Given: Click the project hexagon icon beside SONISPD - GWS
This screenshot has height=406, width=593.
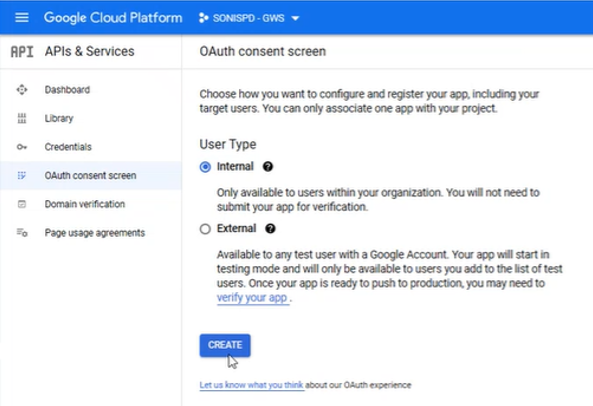Looking at the screenshot, I should 203,18.
